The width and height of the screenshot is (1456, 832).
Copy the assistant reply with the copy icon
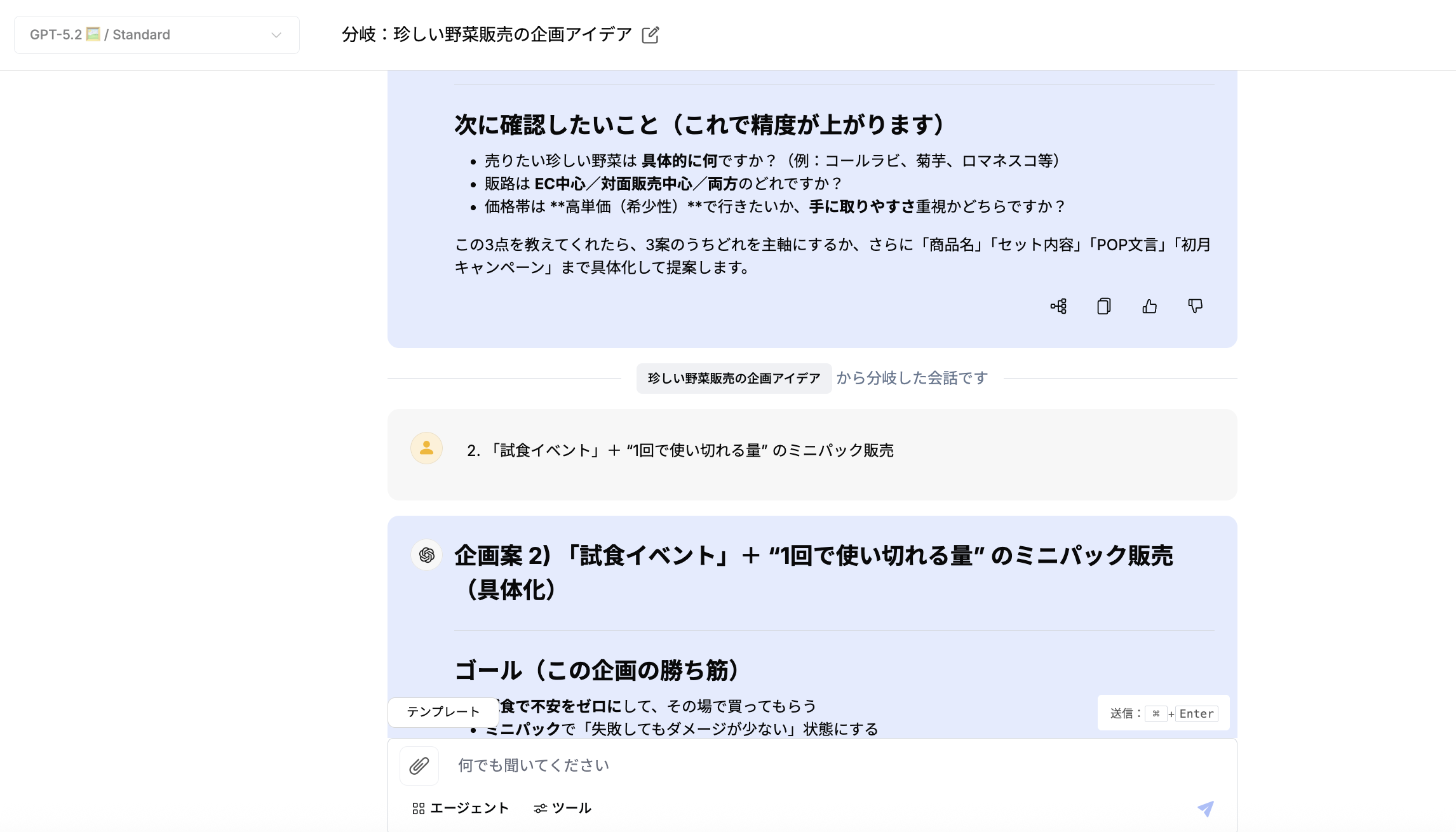point(1104,307)
